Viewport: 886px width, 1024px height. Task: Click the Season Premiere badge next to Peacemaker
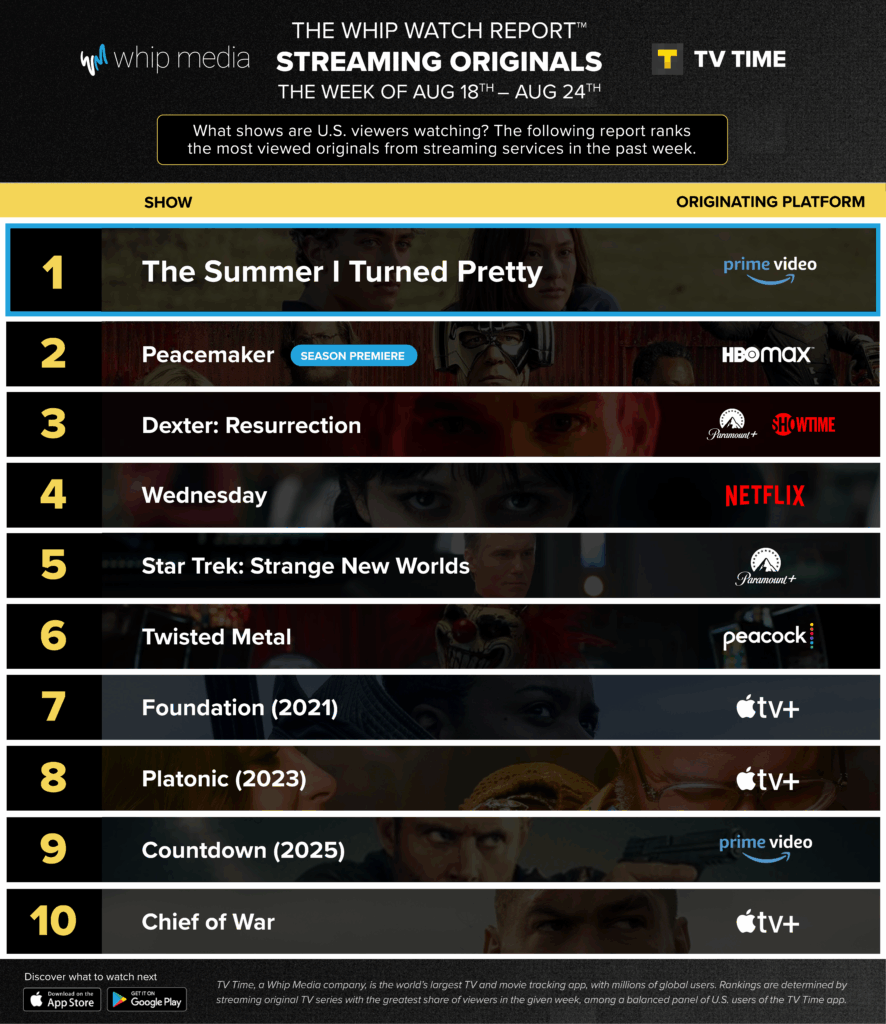tap(353, 356)
